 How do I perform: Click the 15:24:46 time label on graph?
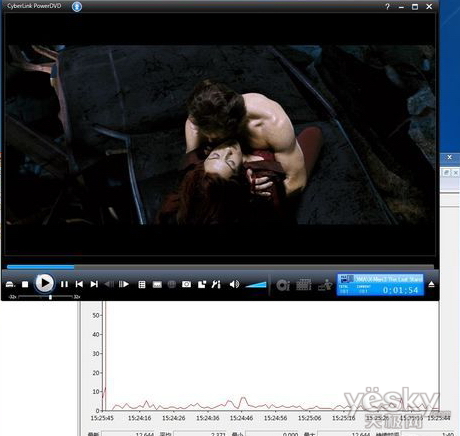pos(241,418)
